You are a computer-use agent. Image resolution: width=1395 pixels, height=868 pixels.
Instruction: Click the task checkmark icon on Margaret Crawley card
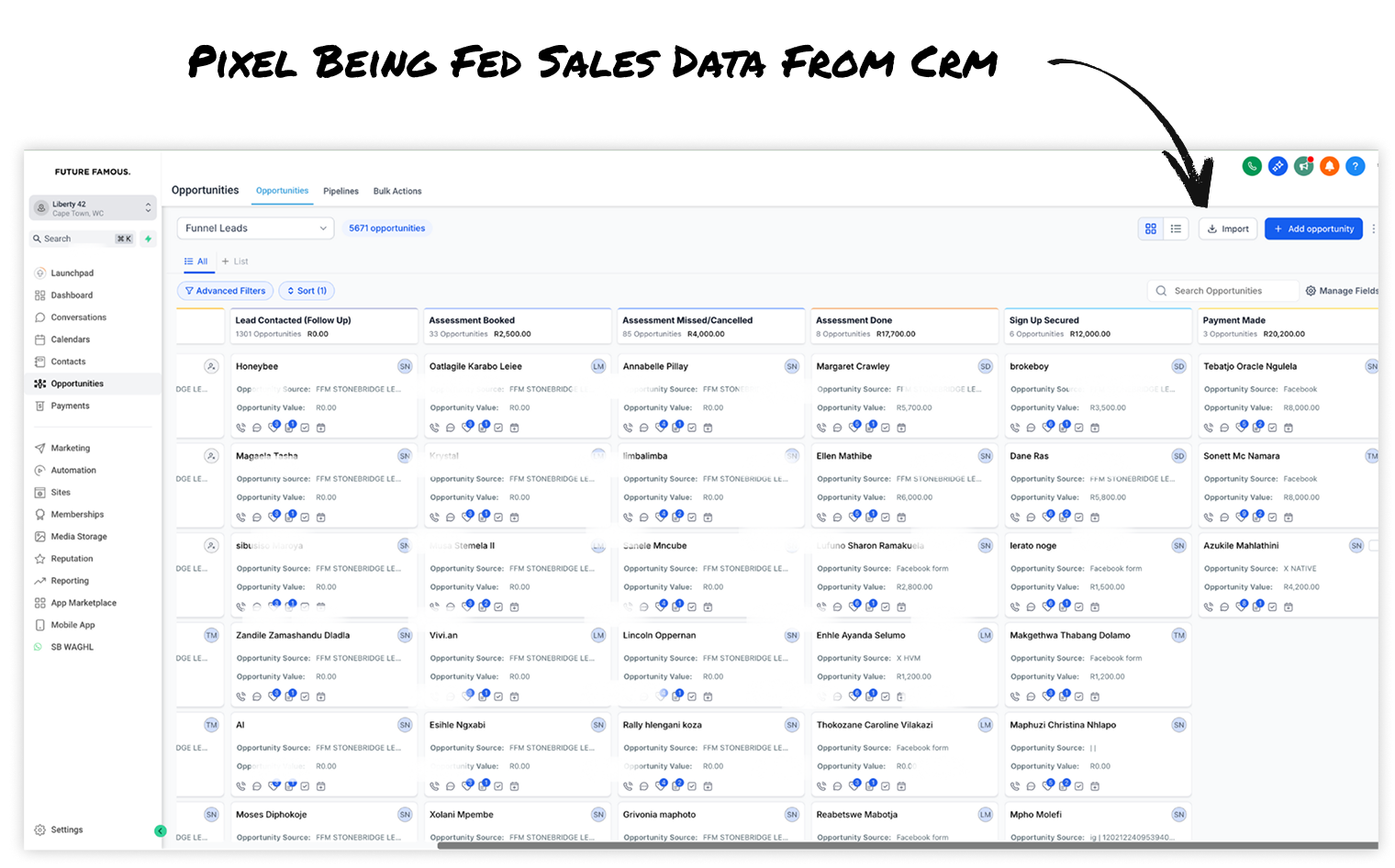[886, 428]
